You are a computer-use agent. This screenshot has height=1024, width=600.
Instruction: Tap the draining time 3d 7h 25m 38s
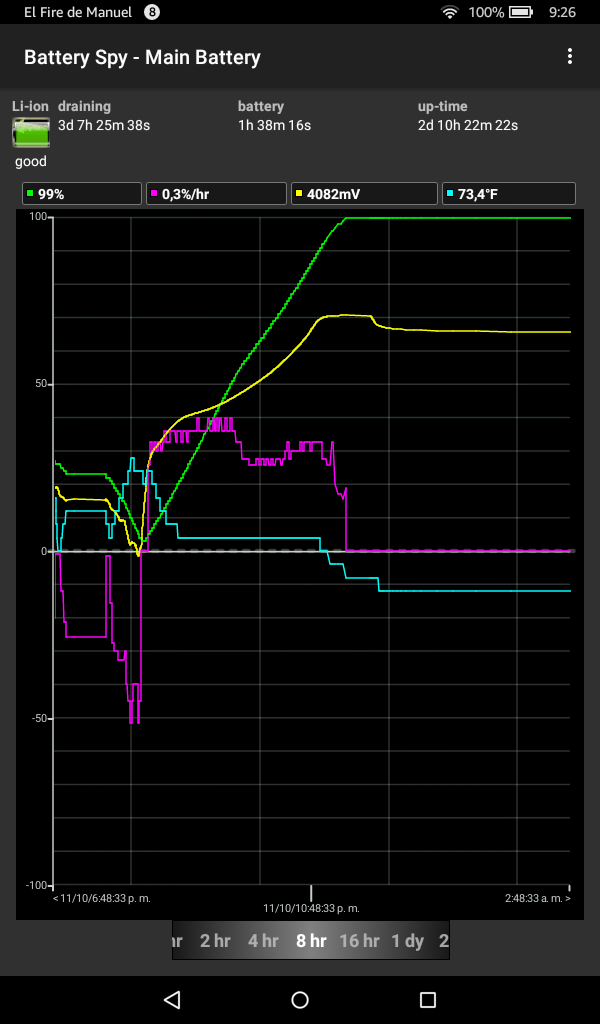point(104,125)
